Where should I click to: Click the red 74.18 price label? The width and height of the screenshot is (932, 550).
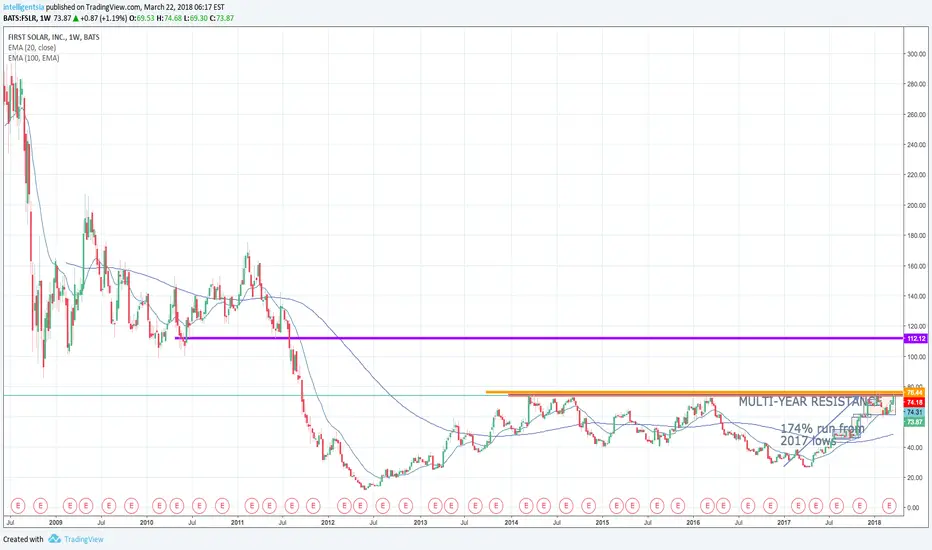(915, 403)
